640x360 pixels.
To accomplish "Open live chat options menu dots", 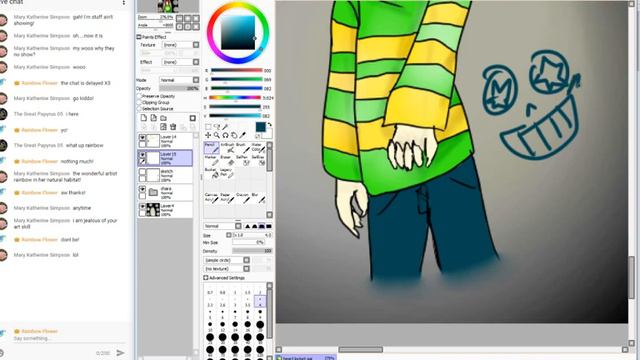I will pyautogui.click(x=124, y=3).
